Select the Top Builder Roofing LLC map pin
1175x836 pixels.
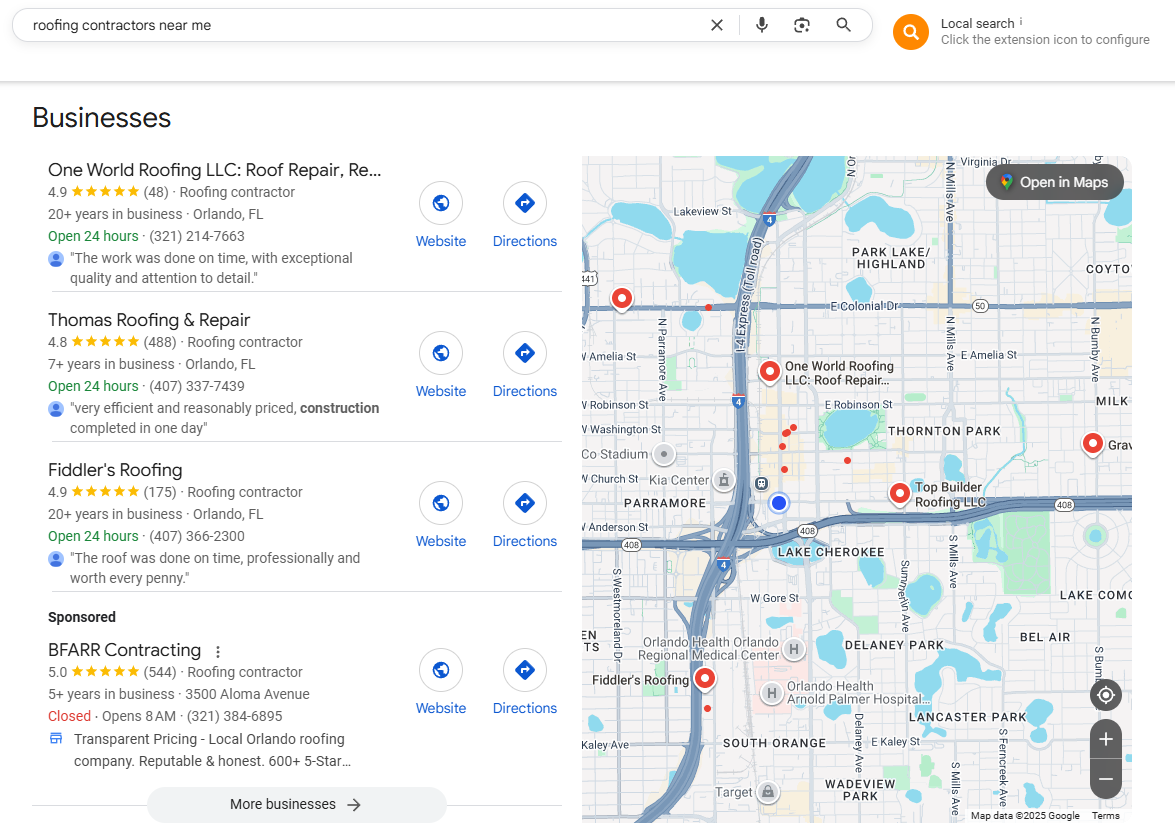900,492
